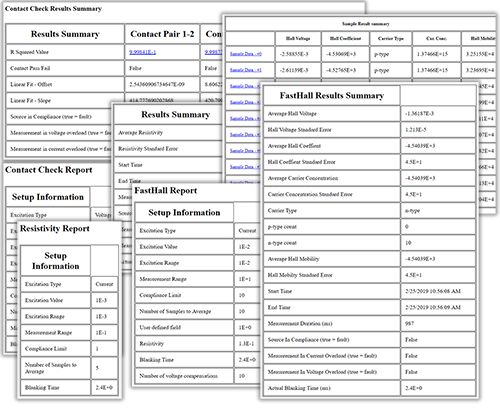Click Compliance Limit value 1 in Resistivity Report

pos(97,349)
